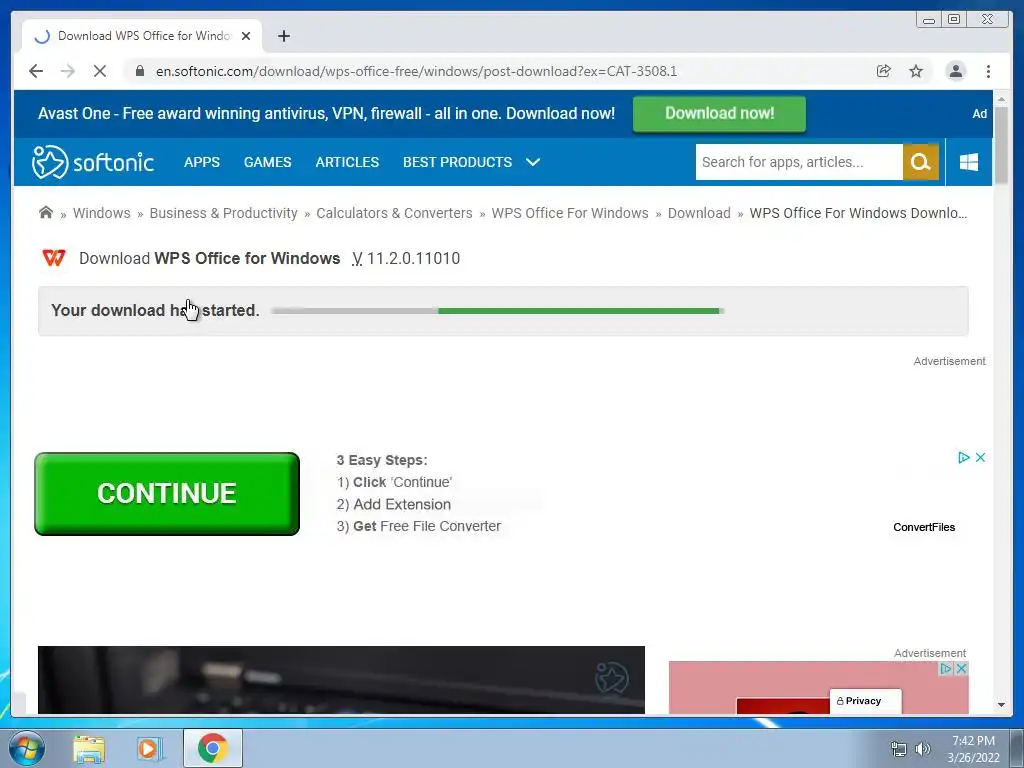Click the volume speaker tray icon

[x=923, y=749]
